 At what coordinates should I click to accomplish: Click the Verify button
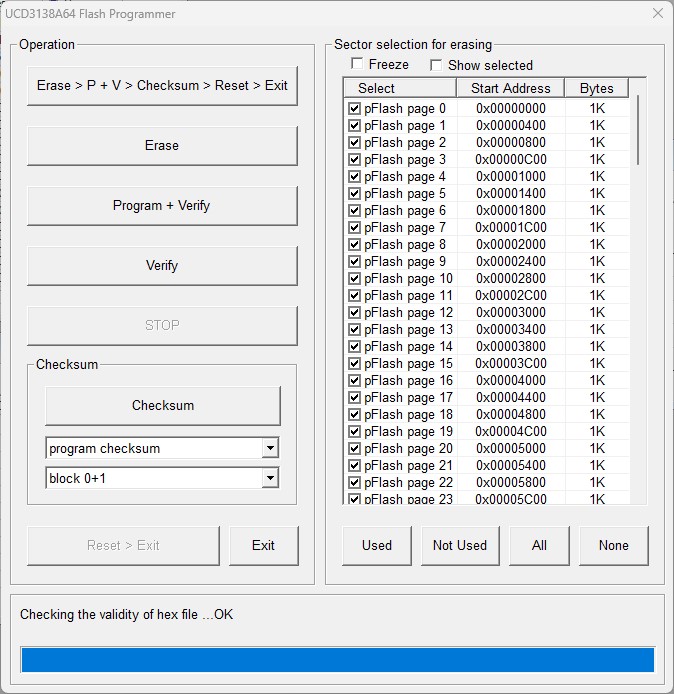coord(162,265)
